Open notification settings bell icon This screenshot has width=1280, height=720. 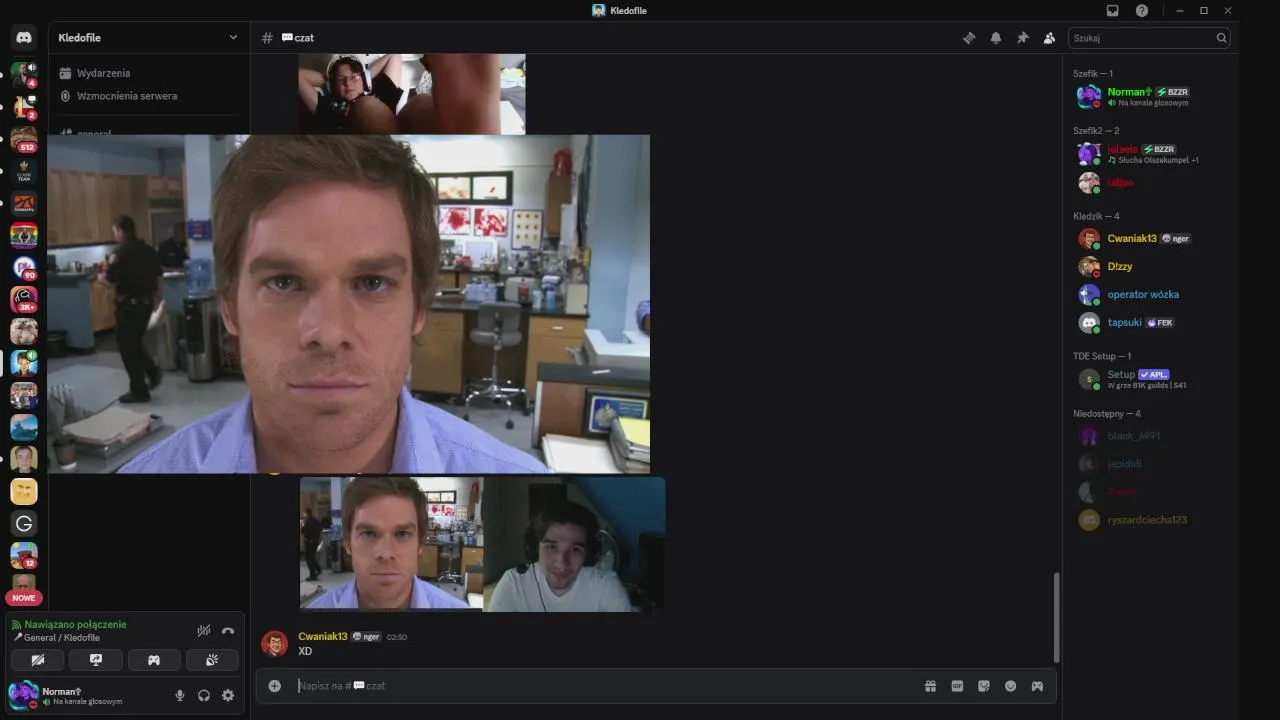point(996,38)
